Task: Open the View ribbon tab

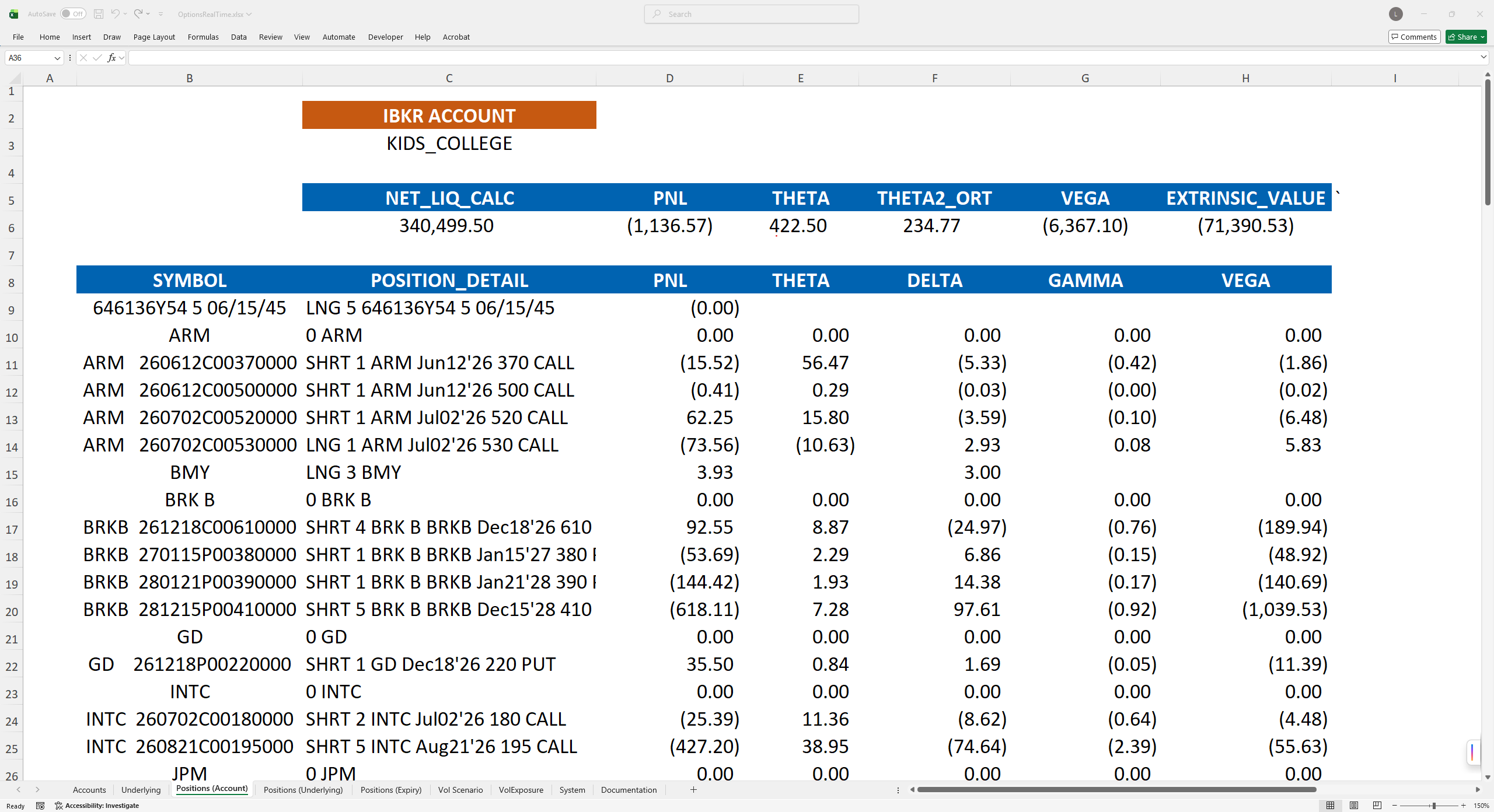Action: 302,37
